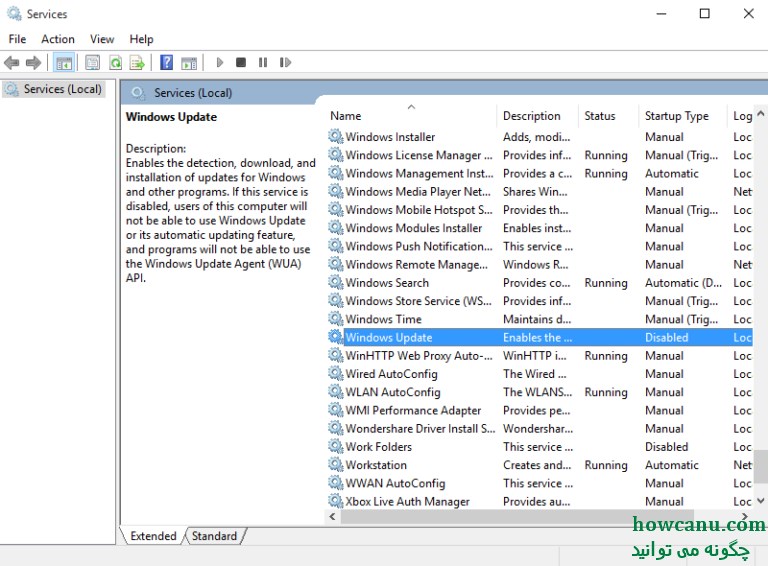Open the View menu

click(x=102, y=39)
